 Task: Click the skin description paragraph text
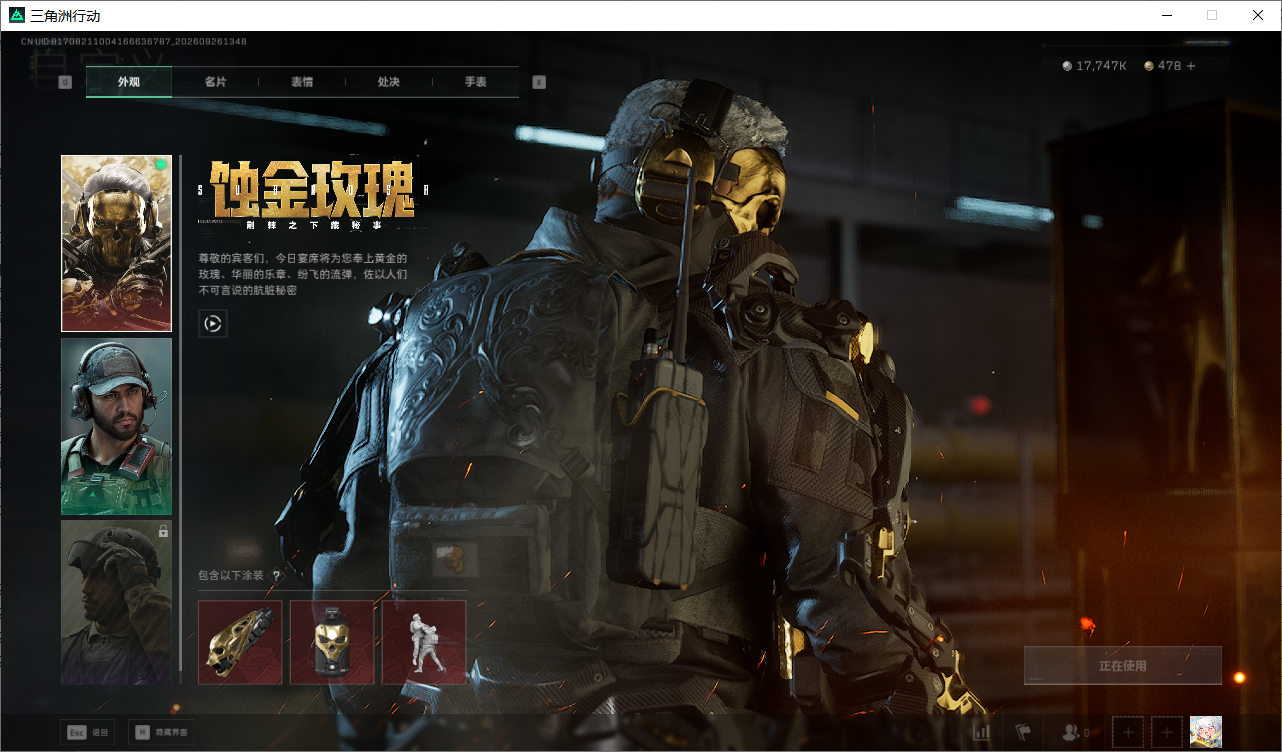point(303,274)
